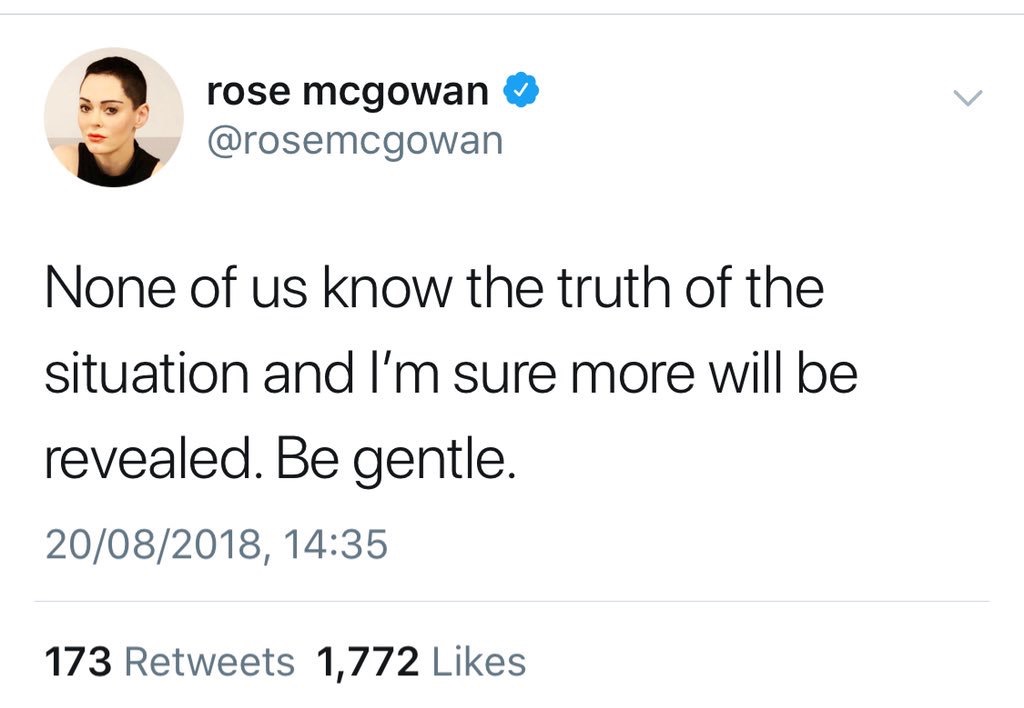
Task: Click the word "truth" in the tweet
Action: pos(613,288)
